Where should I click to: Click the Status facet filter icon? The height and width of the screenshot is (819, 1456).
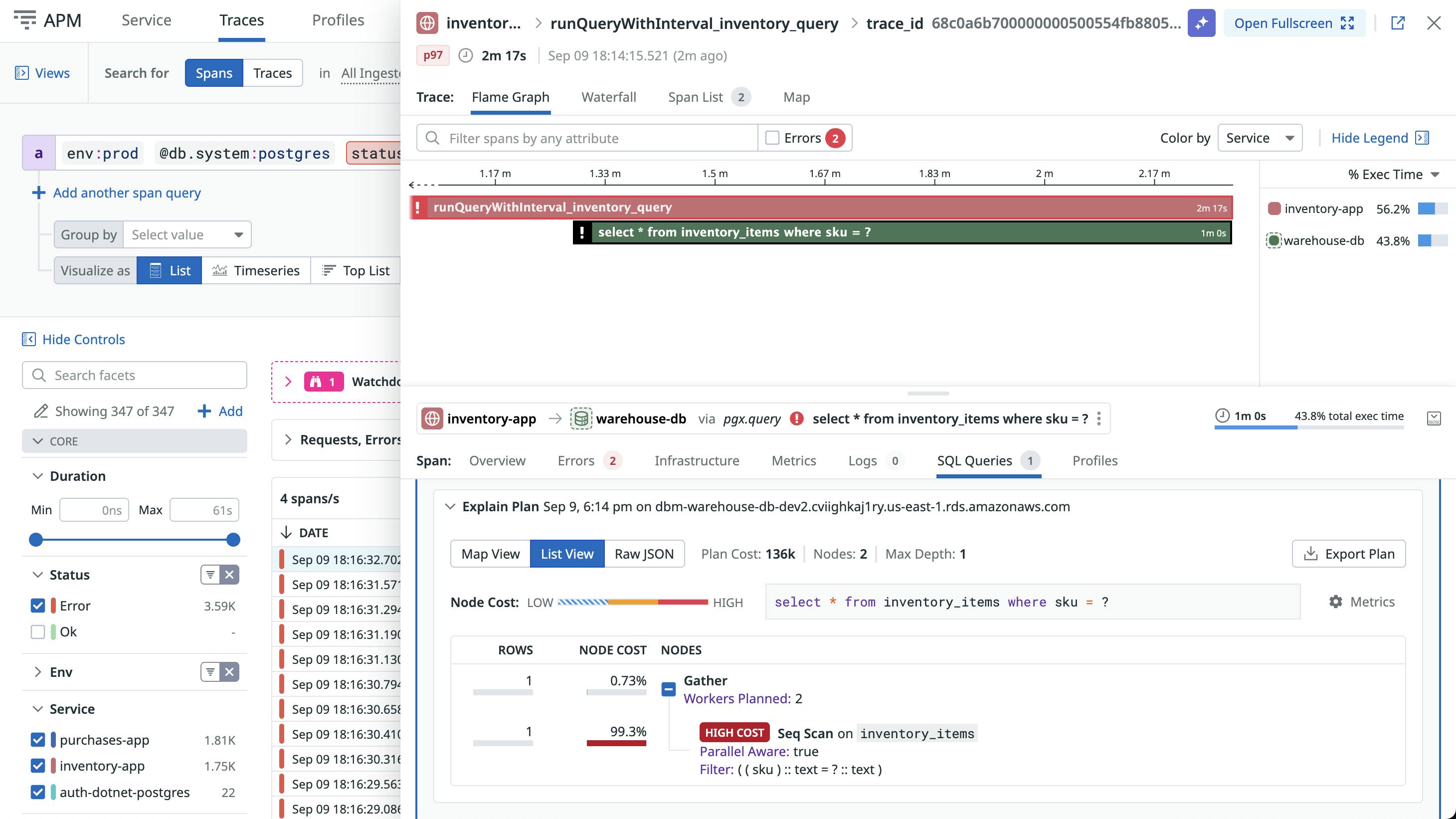point(210,575)
